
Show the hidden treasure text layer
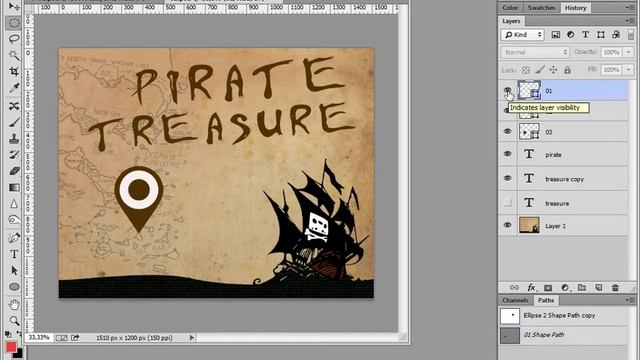507,202
